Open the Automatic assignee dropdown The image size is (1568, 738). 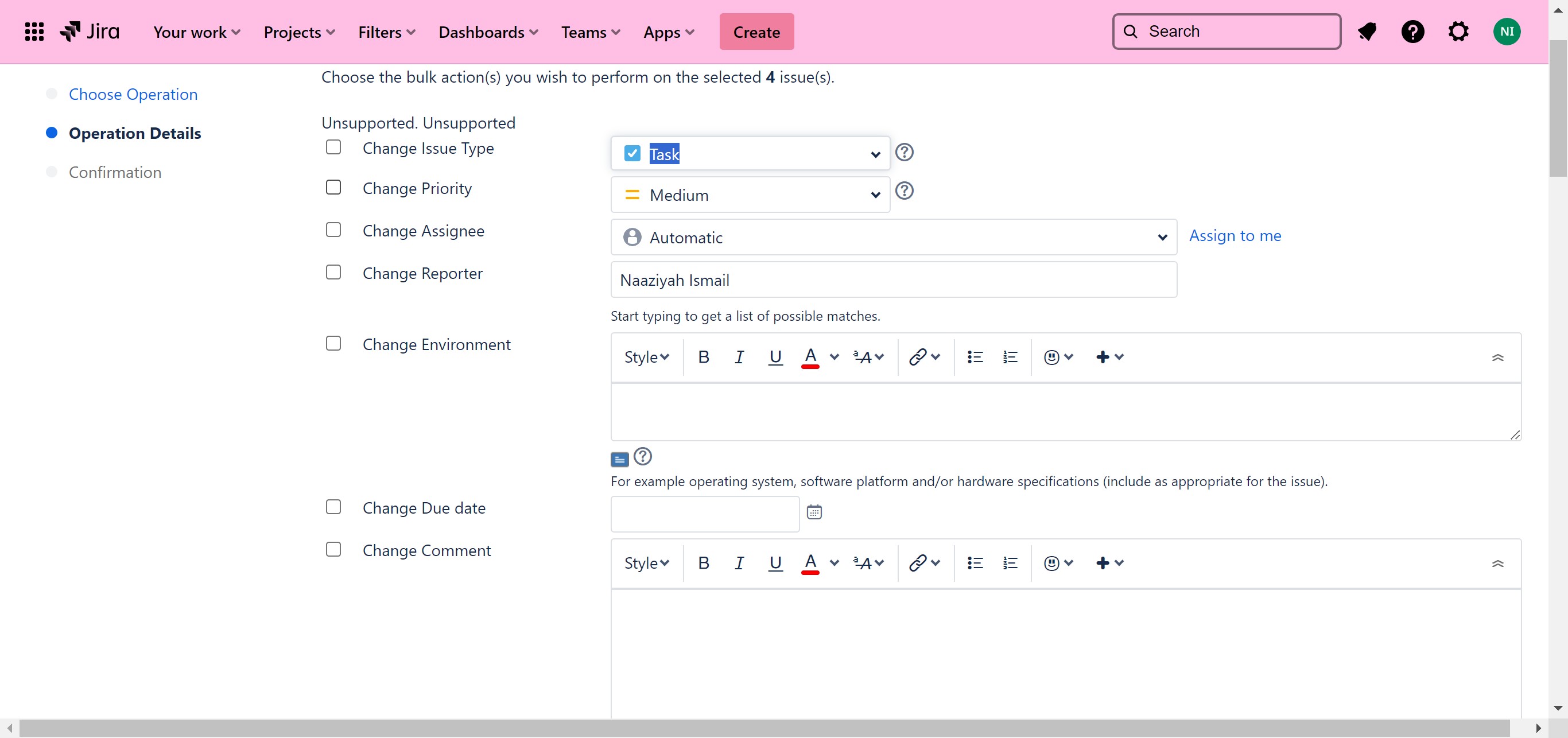893,237
